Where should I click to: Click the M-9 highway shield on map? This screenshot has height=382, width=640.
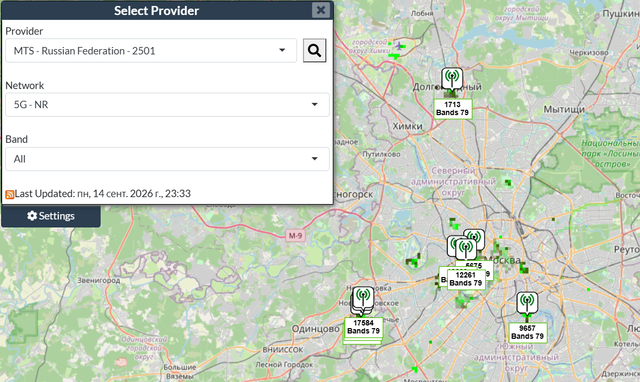pyautogui.click(x=295, y=235)
